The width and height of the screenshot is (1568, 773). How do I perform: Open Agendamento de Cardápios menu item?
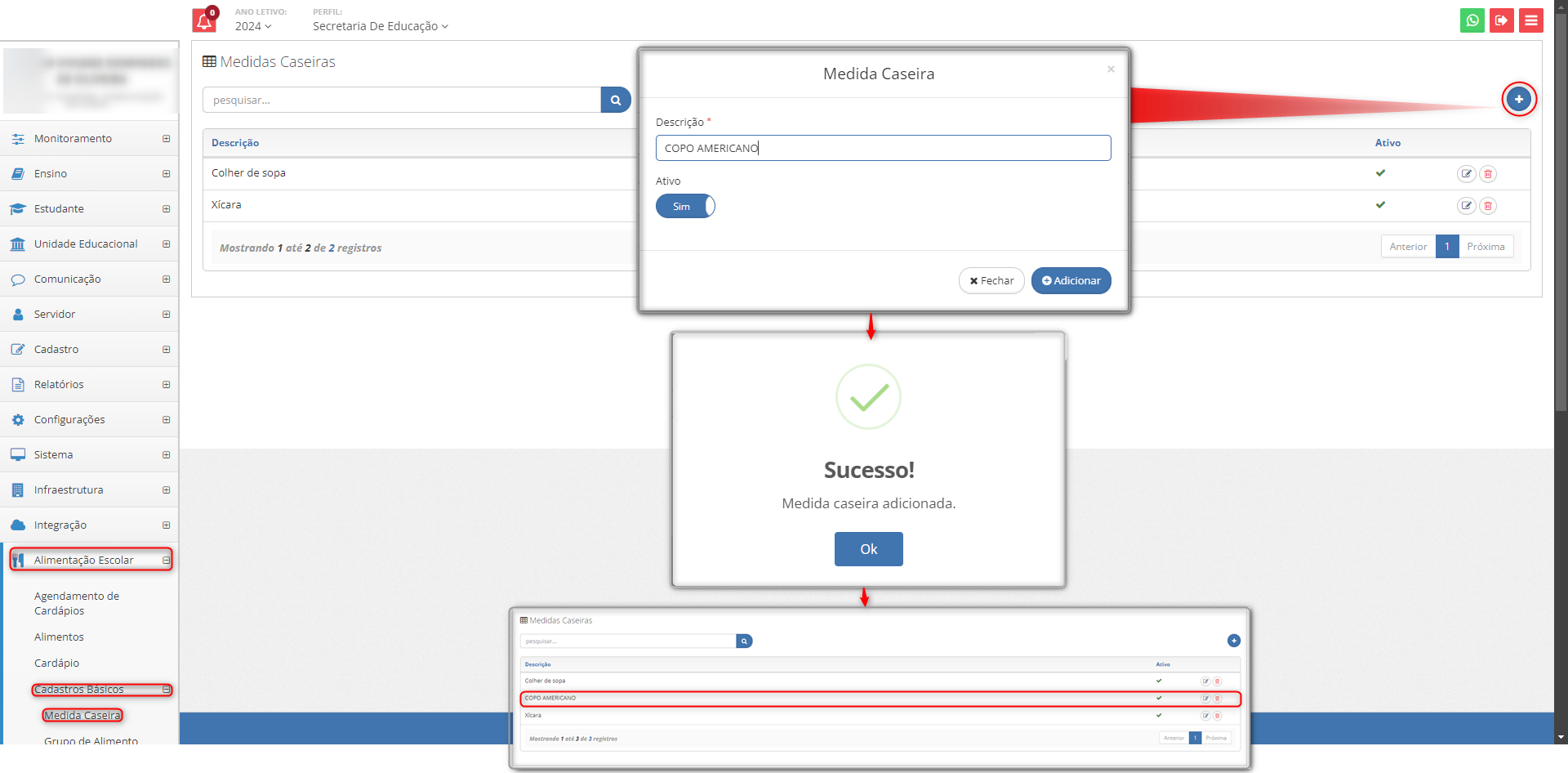(77, 604)
